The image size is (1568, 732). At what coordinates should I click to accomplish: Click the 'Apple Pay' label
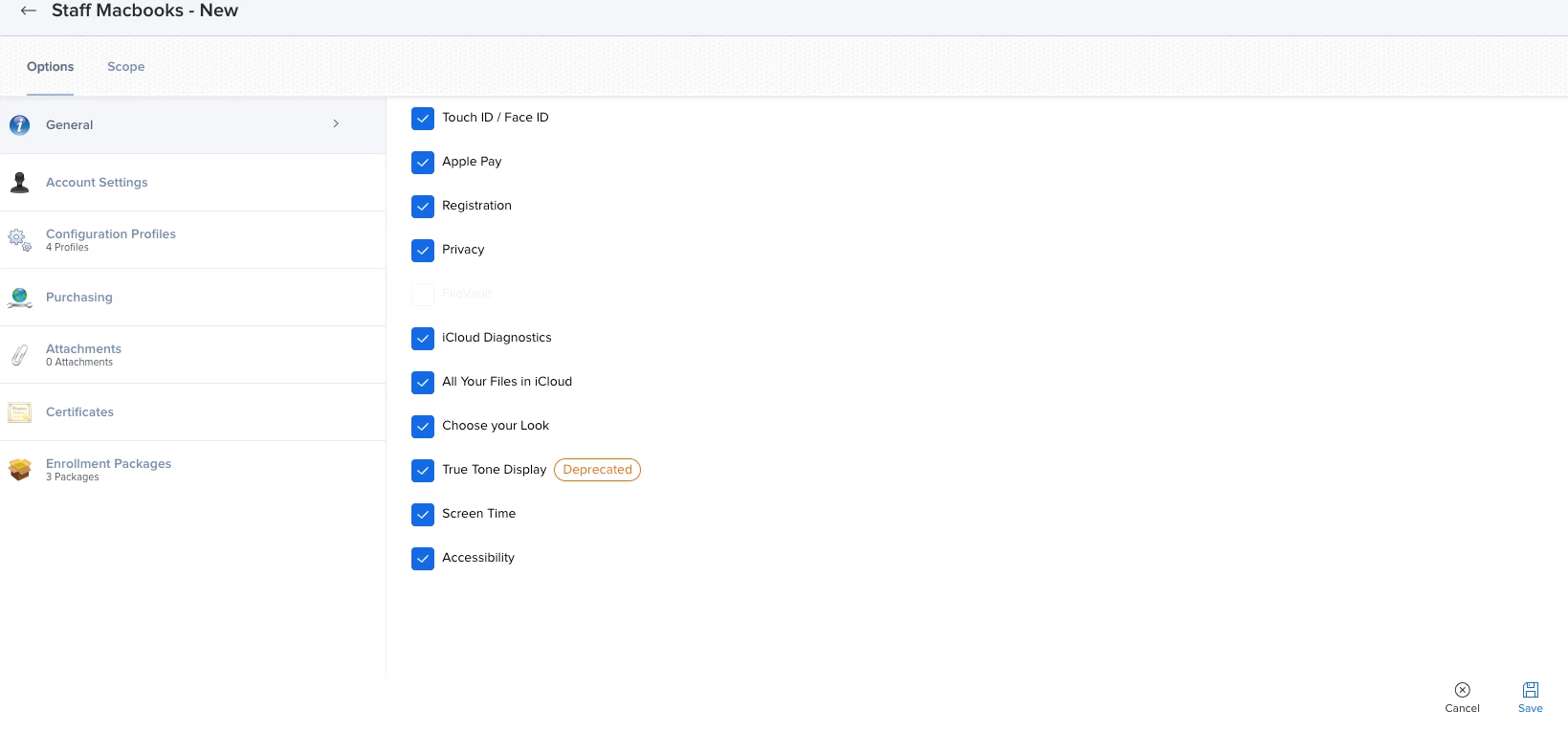click(x=472, y=162)
